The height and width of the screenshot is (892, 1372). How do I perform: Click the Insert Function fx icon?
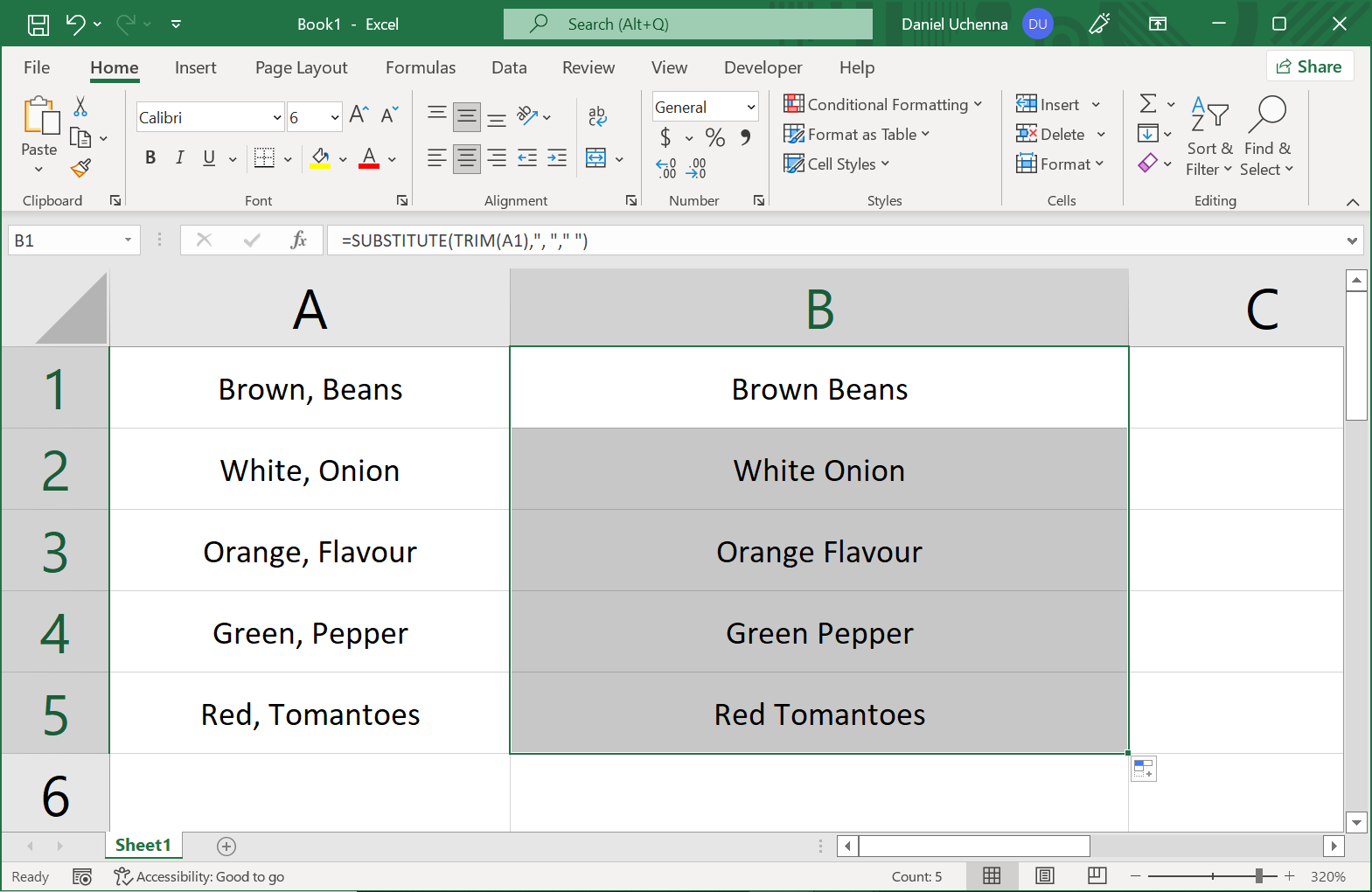click(298, 240)
